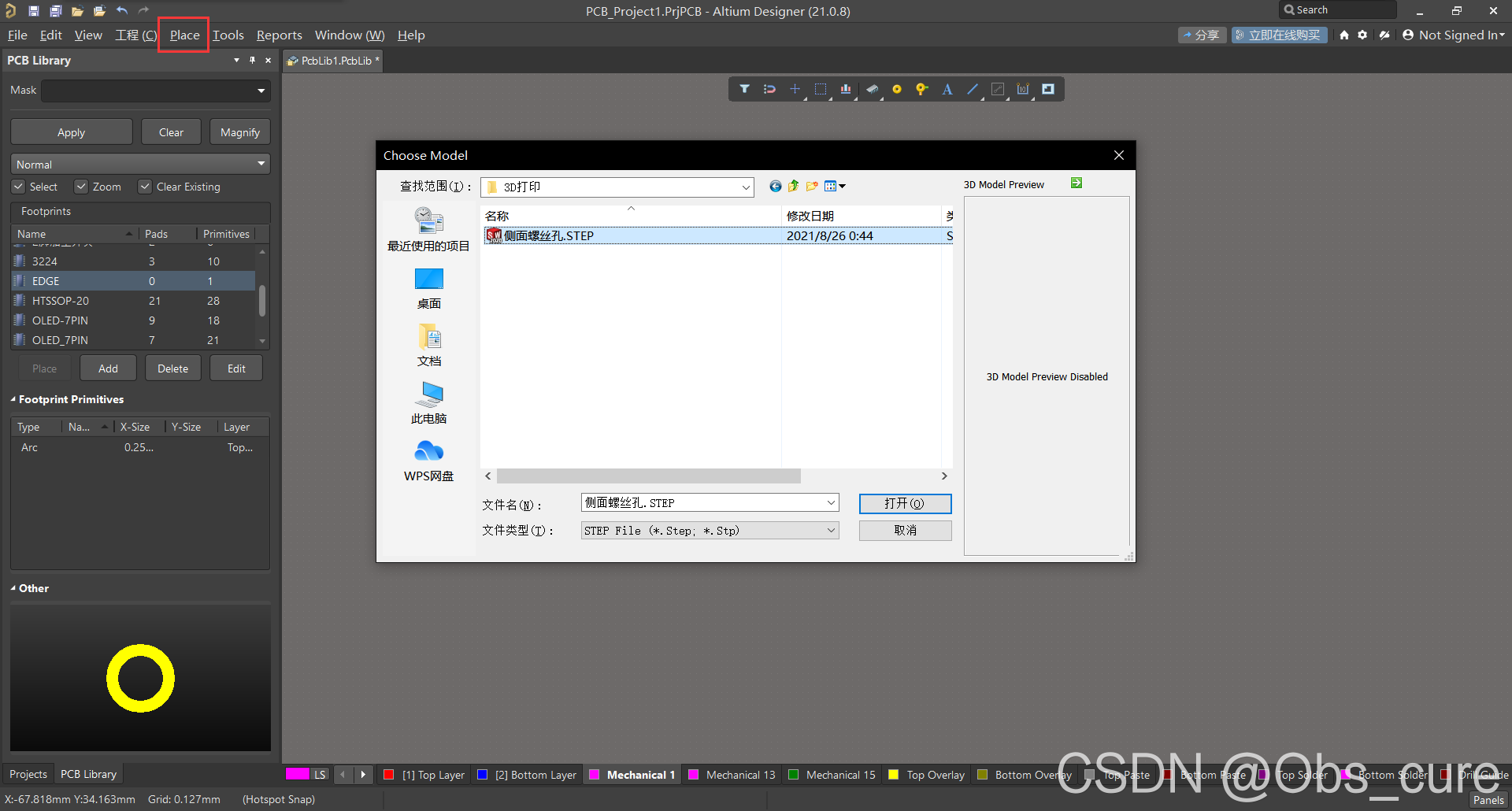Click the Place Component chip icon
This screenshot has height=811, width=1512.
coord(872,89)
